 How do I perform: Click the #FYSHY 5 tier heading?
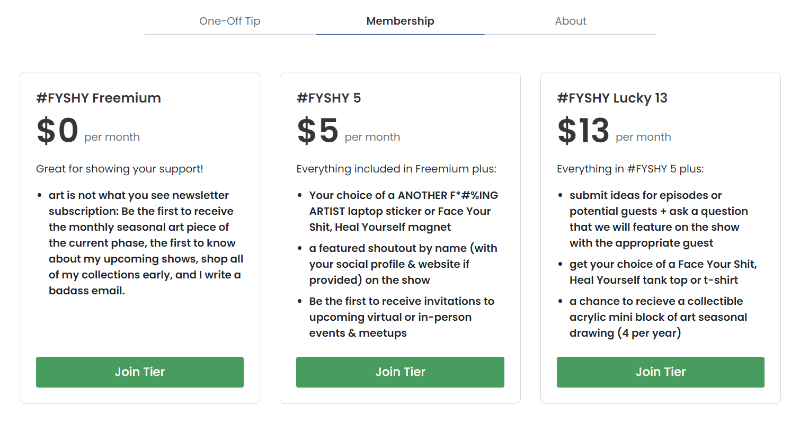coord(329,98)
